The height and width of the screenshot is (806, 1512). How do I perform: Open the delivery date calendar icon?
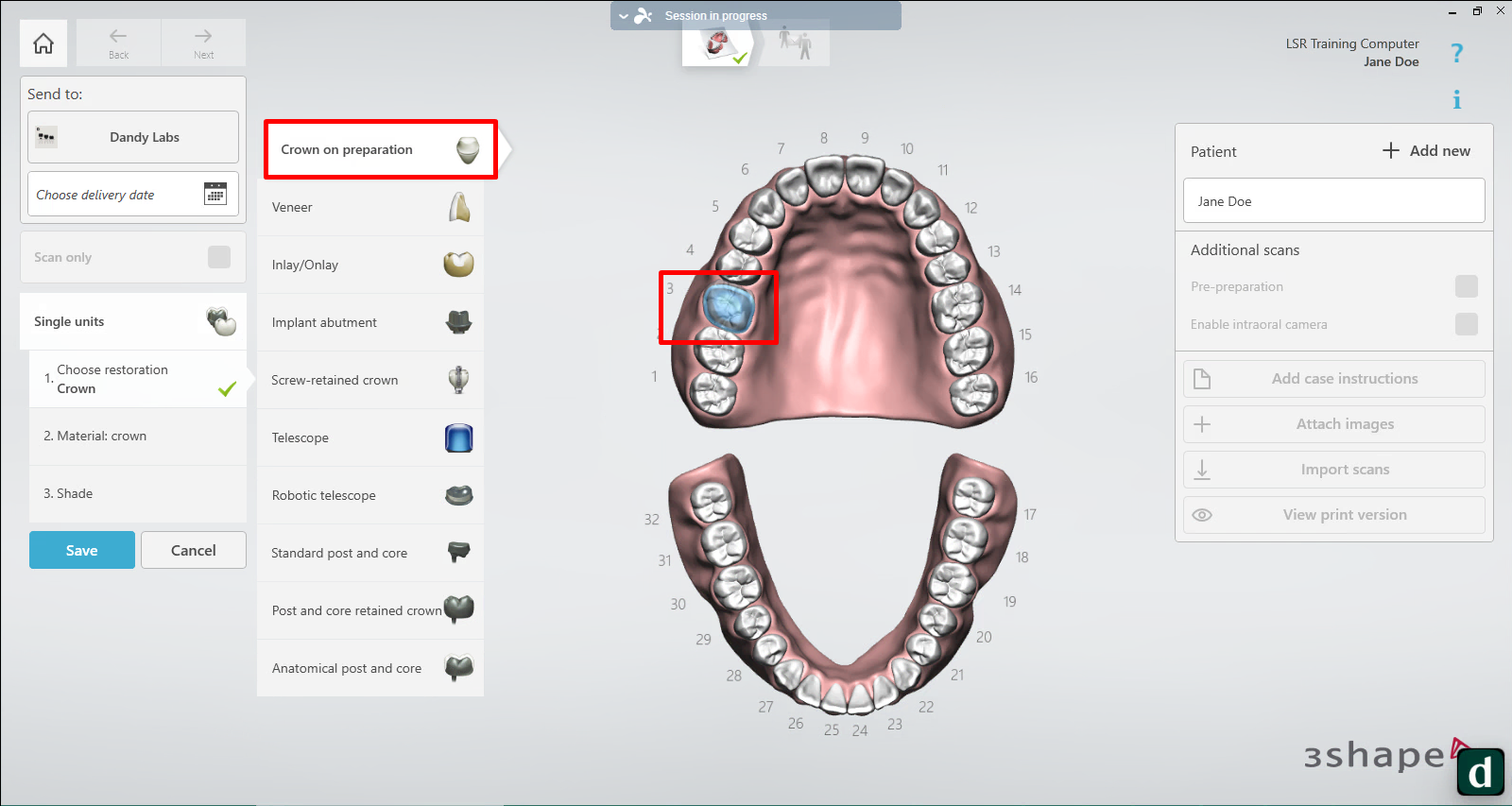(215, 194)
